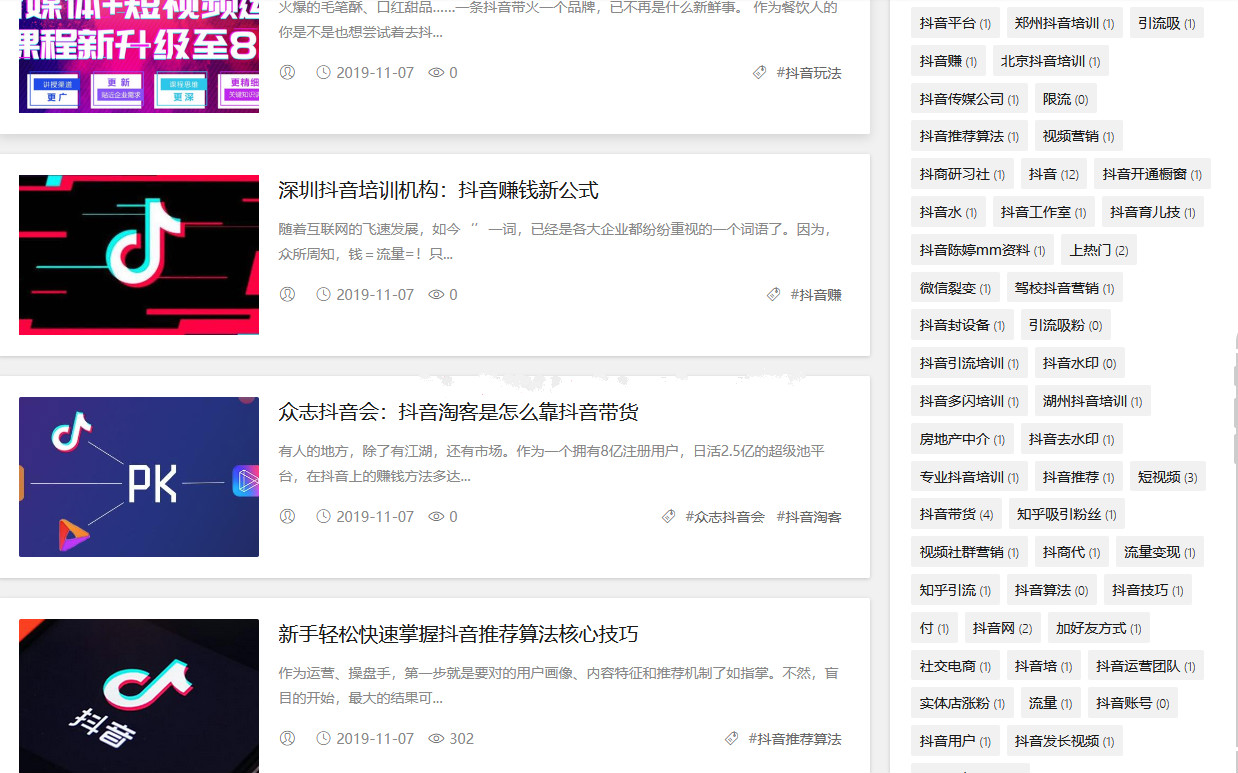The height and width of the screenshot is (773, 1238).
Task: Select the 郑州抖音培训 tag
Action: coord(1064,23)
